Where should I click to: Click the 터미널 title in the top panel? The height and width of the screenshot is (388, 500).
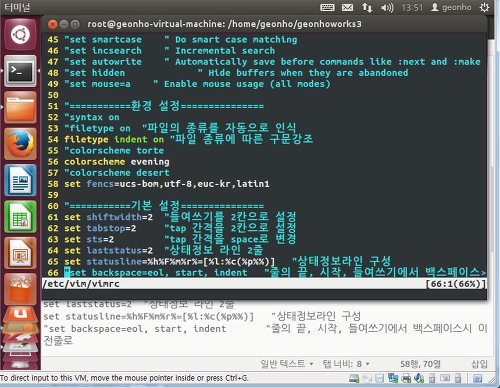point(18,7)
